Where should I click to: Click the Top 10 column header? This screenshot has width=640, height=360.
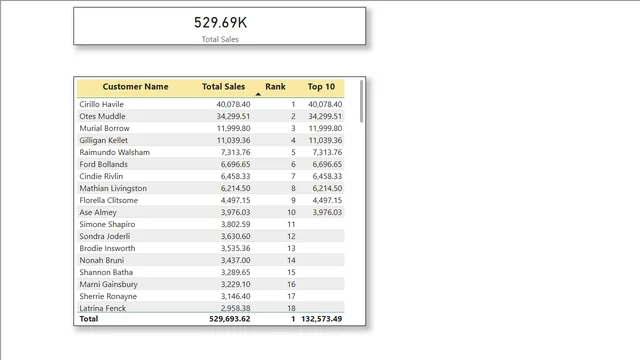point(321,87)
